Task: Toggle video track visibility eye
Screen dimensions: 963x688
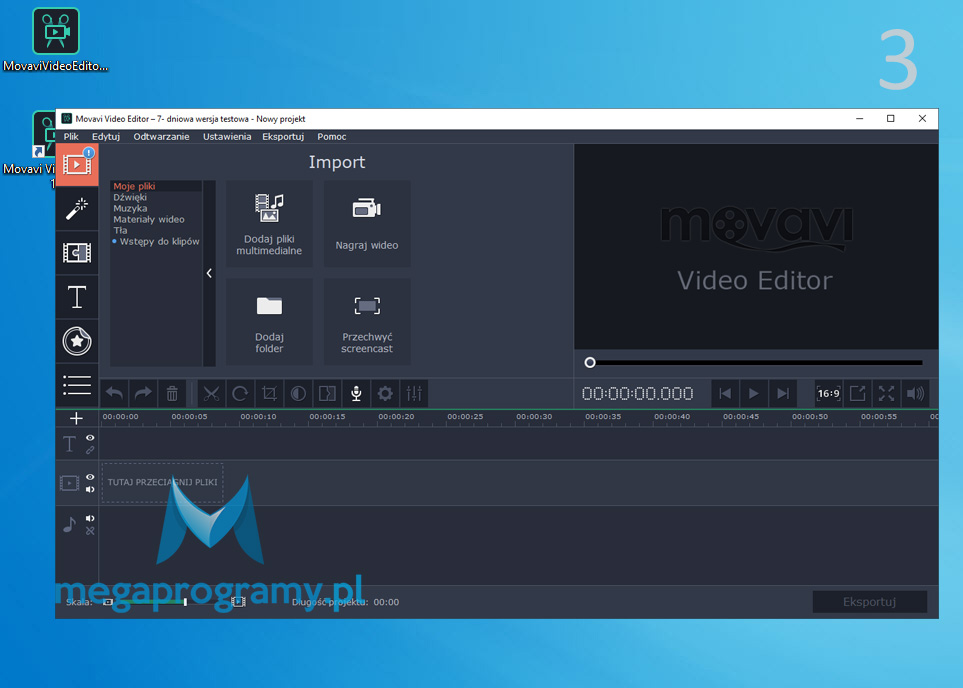Action: click(90, 477)
